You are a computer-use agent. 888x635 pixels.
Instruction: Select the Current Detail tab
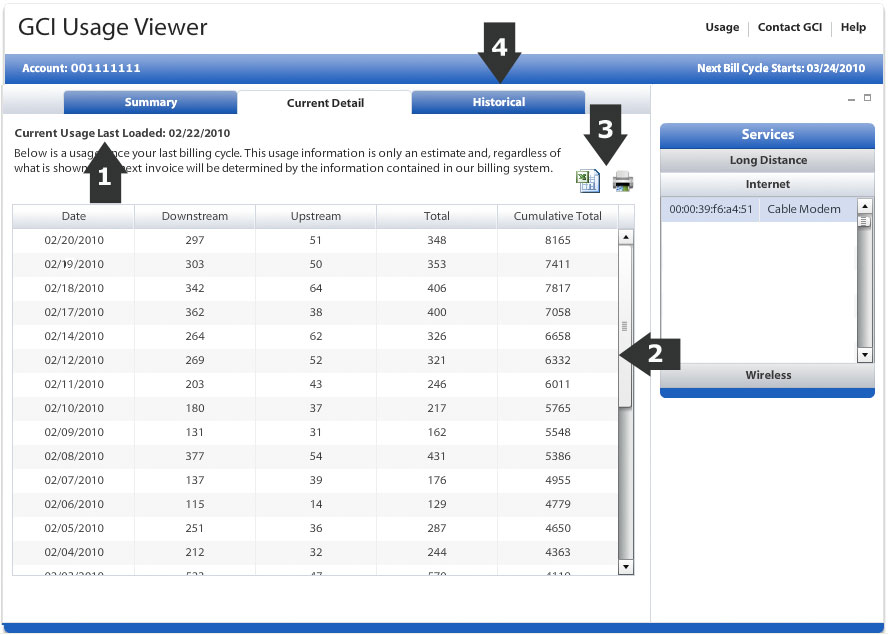(325, 103)
